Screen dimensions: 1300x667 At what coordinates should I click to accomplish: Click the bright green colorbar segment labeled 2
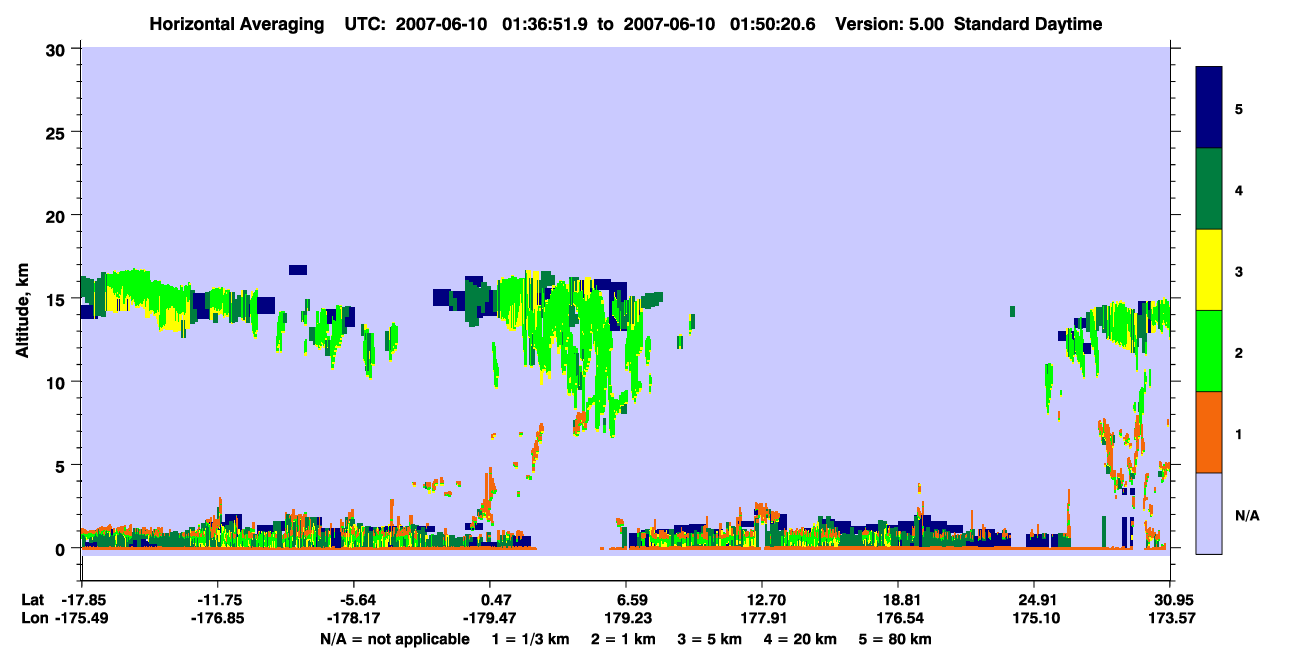[1209, 351]
